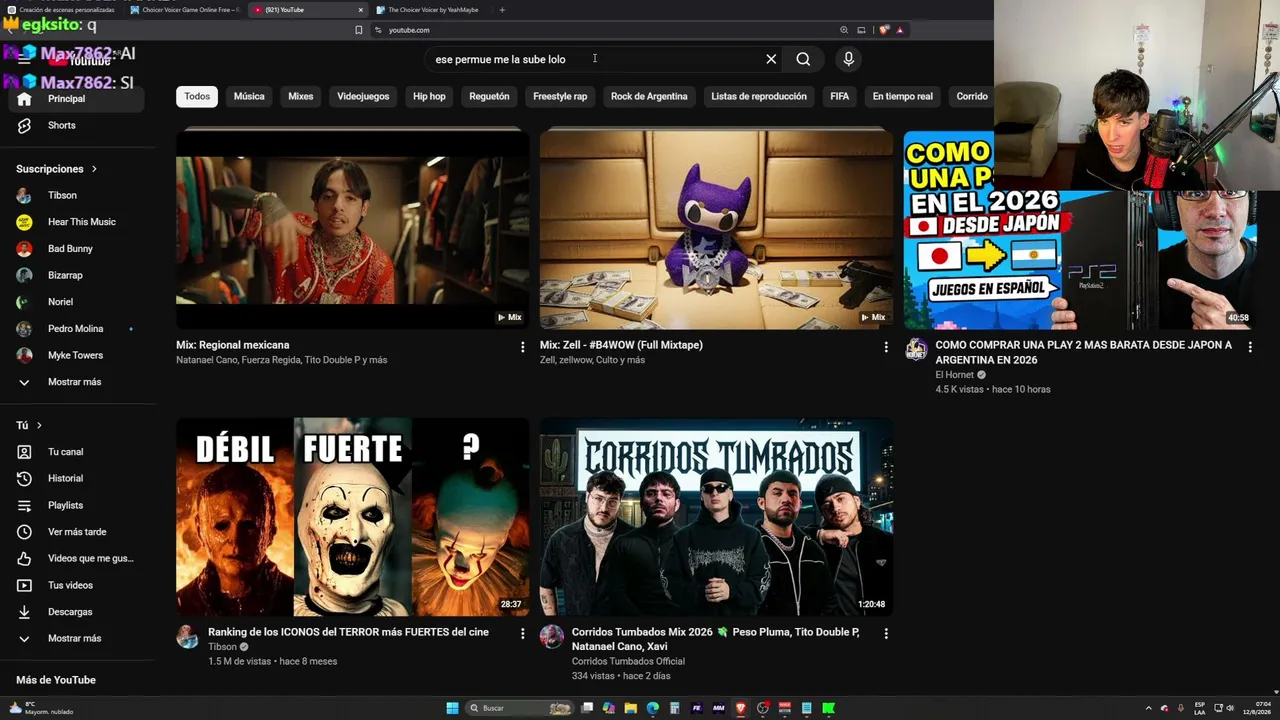Filter the feed by Freestyle rap
Screen dimensions: 1280x720
560,96
